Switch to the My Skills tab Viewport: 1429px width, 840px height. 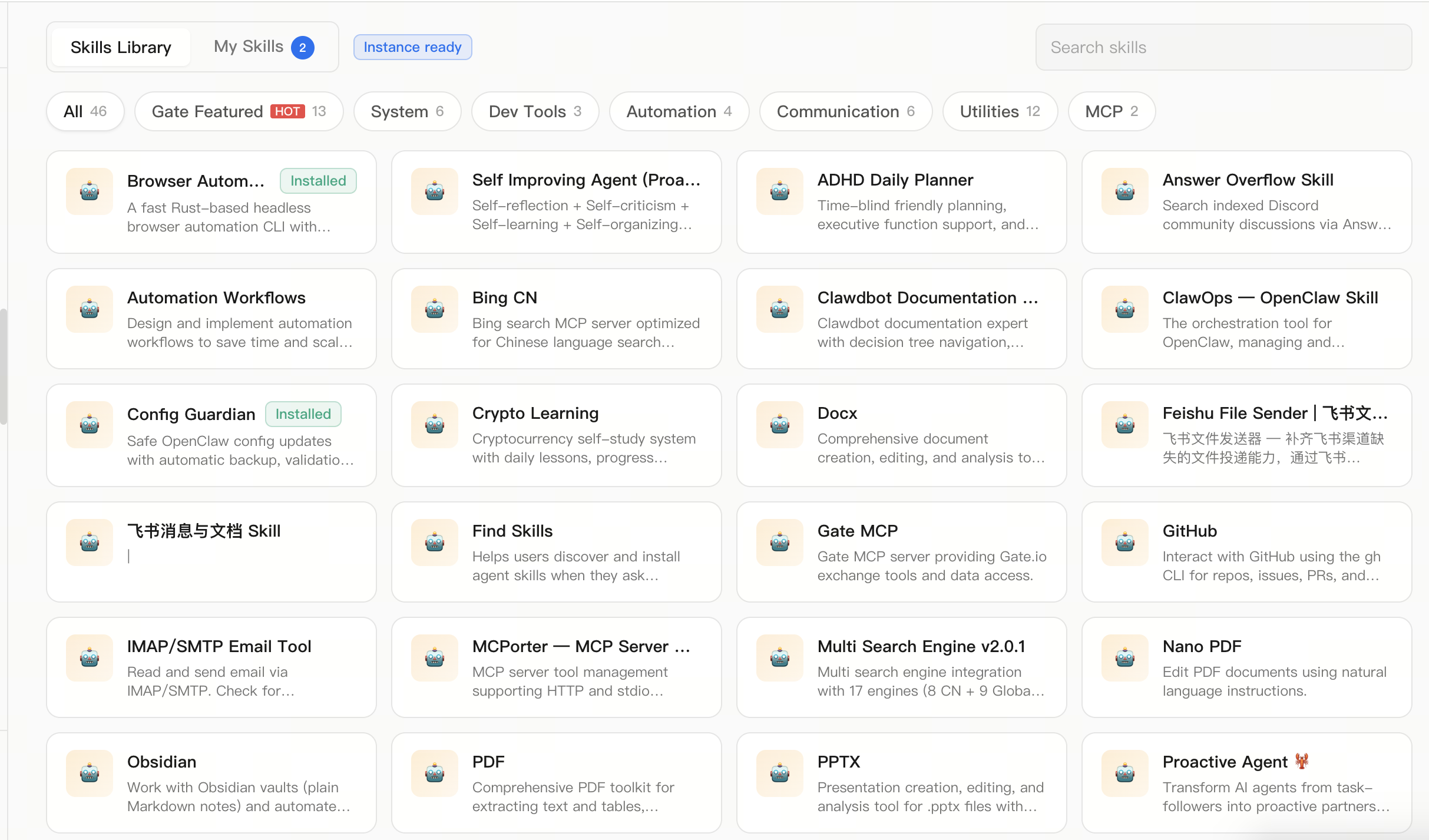point(263,47)
